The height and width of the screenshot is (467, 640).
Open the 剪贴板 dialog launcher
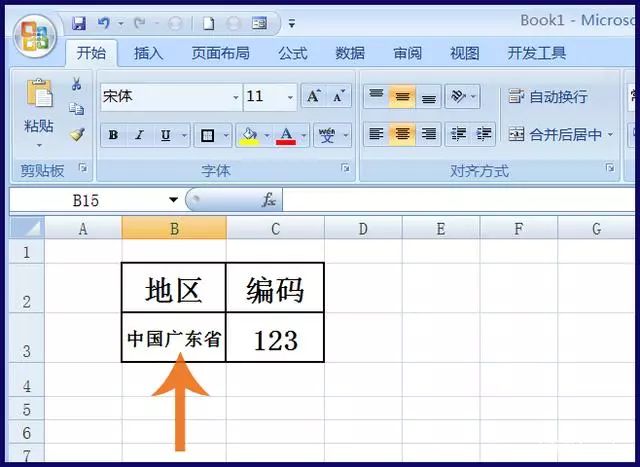83,168
